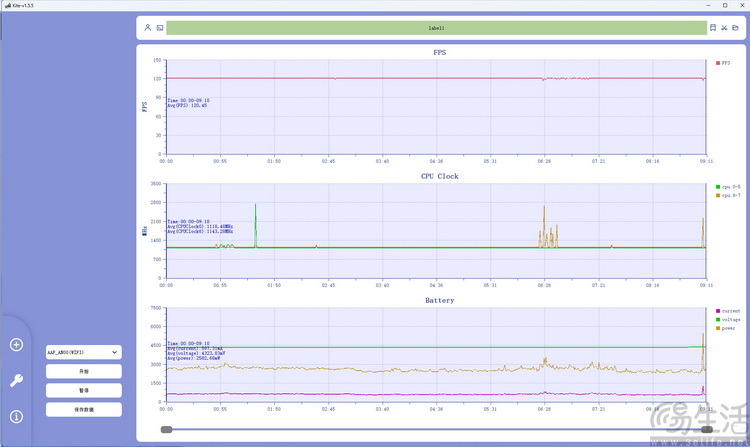Click the folder open icon at top right

click(x=737, y=28)
